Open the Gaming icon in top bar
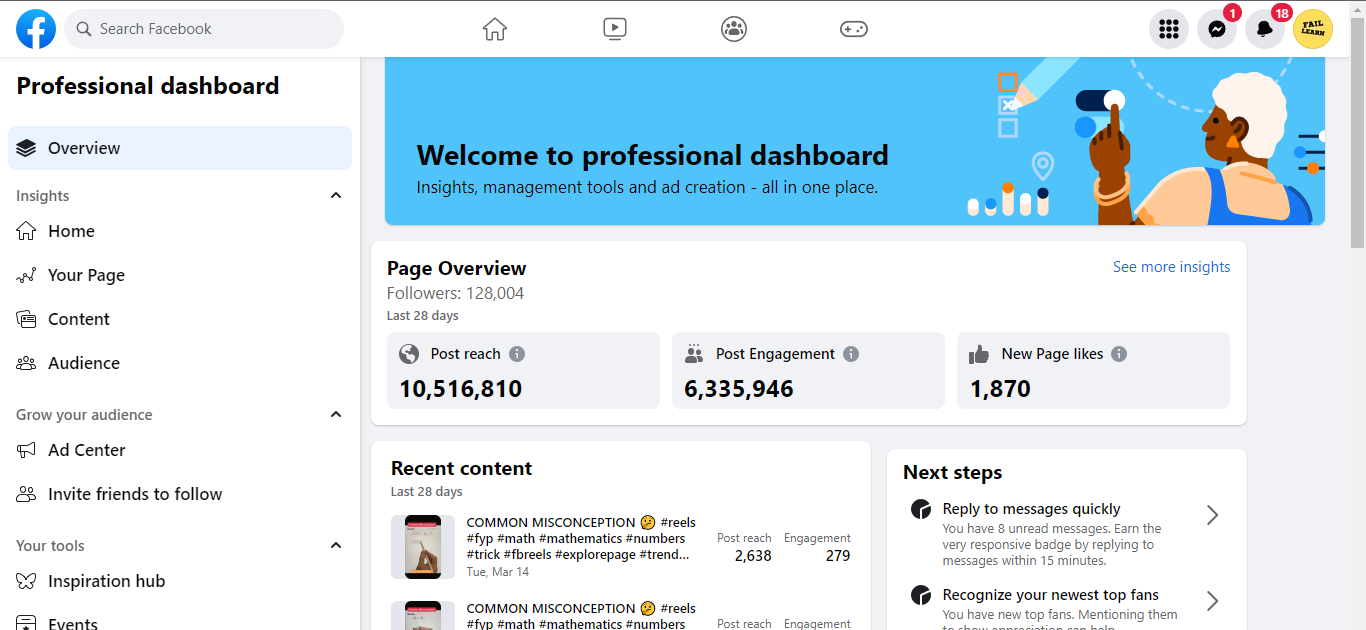The height and width of the screenshot is (630, 1366). coord(854,29)
